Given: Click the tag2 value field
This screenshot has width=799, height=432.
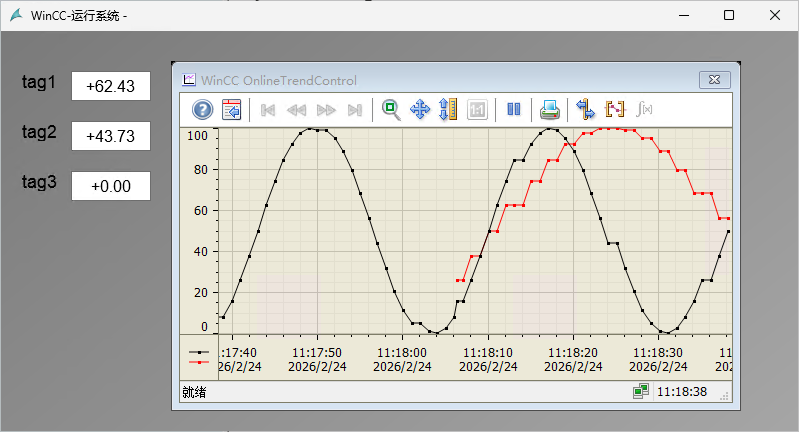Looking at the screenshot, I should (110, 136).
